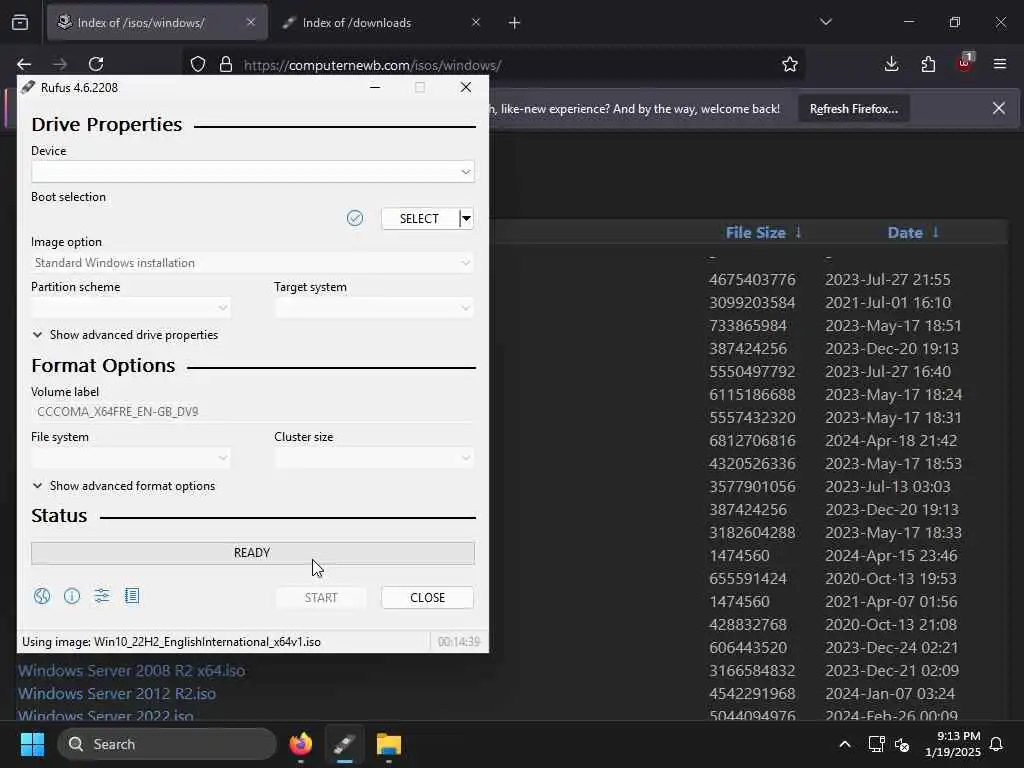Close the Index of /downloads tab
Viewport: 1024px width, 768px height.
[x=476, y=23]
